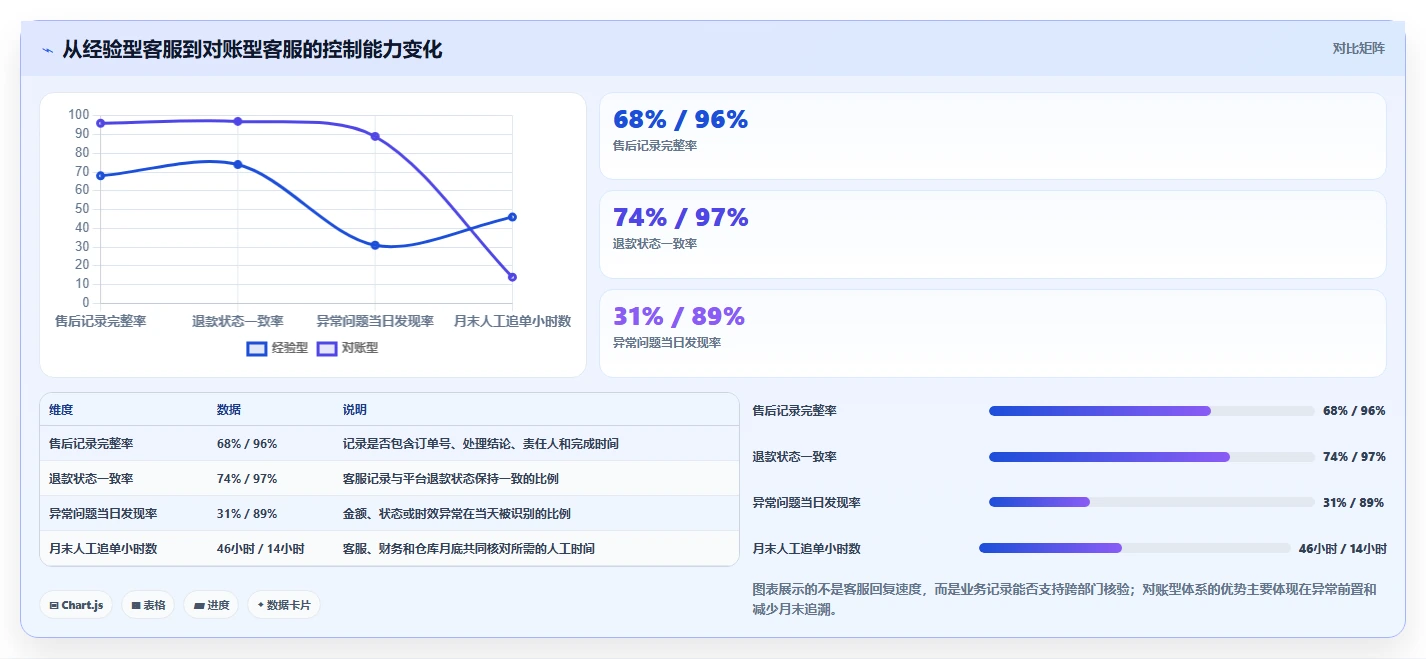Click the 说明 table column header
This screenshot has height=659, width=1426.
[355, 410]
